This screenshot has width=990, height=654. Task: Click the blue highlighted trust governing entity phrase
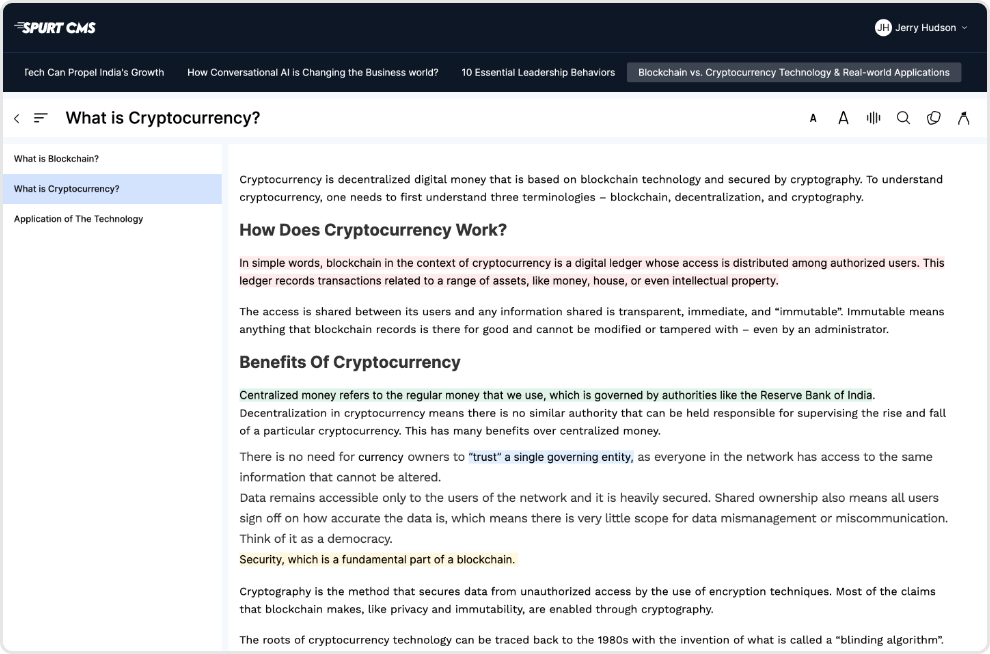tap(551, 457)
